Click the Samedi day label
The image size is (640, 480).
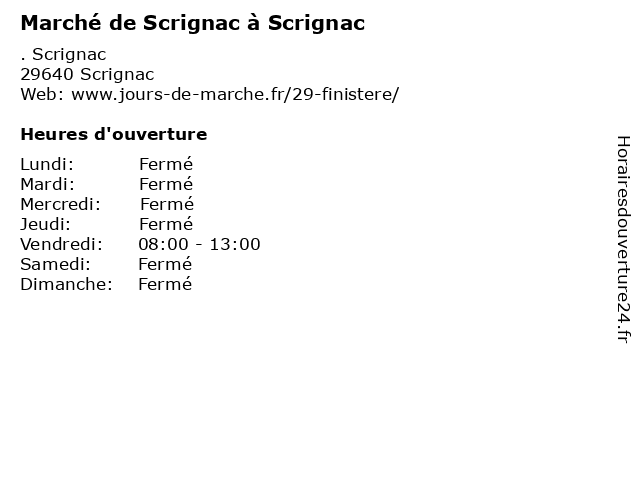click(x=55, y=264)
